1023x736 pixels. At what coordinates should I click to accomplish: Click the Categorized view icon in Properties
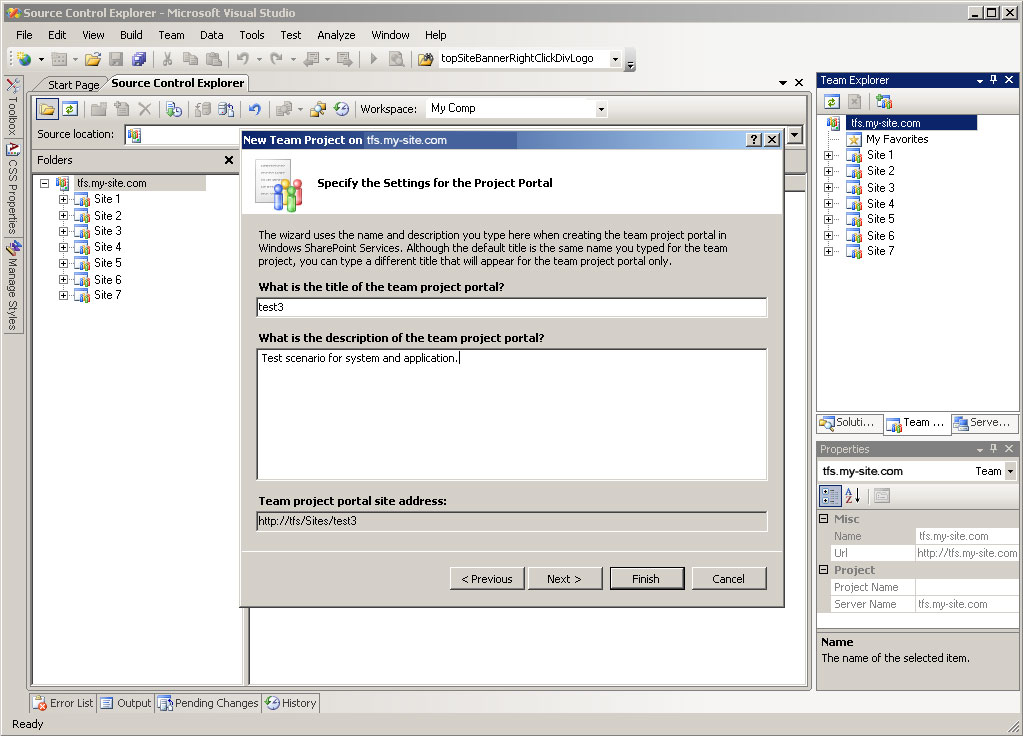(830, 496)
